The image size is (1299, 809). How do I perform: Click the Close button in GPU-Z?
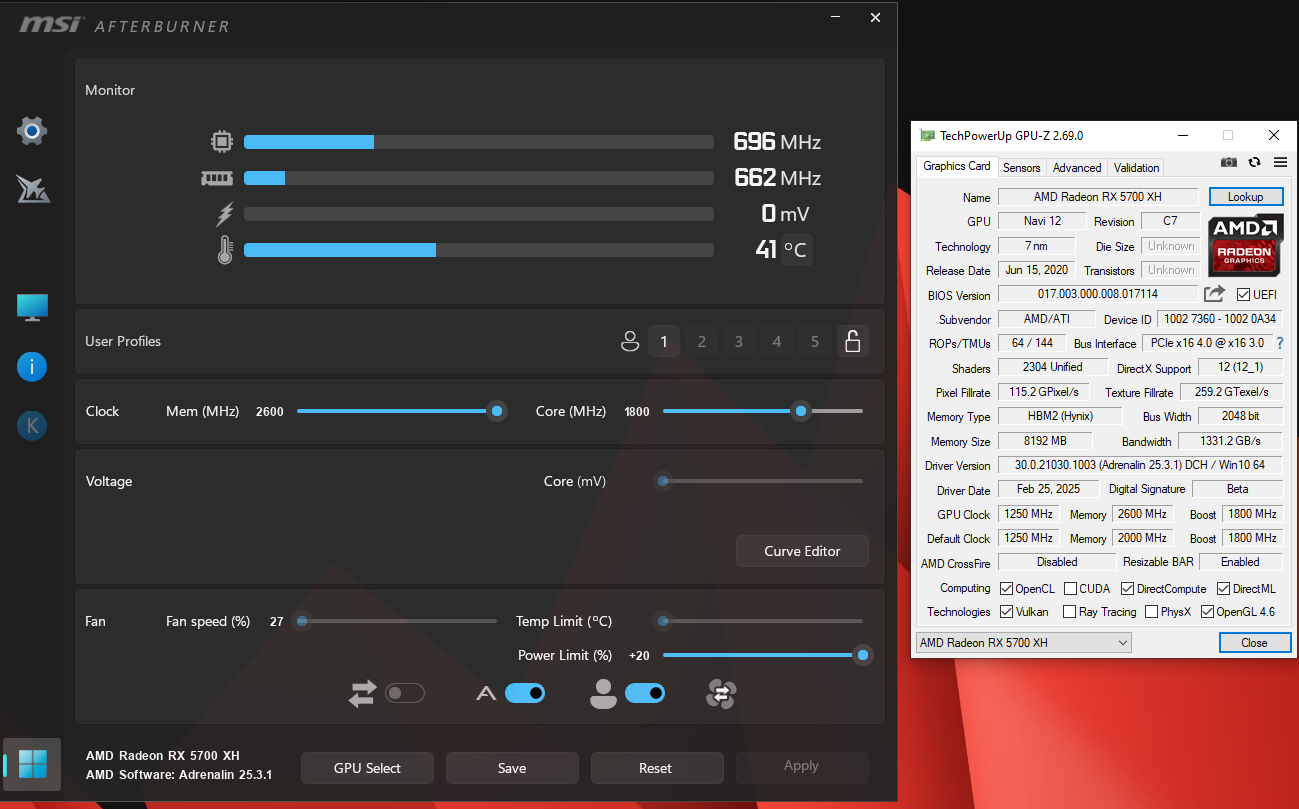point(1255,643)
